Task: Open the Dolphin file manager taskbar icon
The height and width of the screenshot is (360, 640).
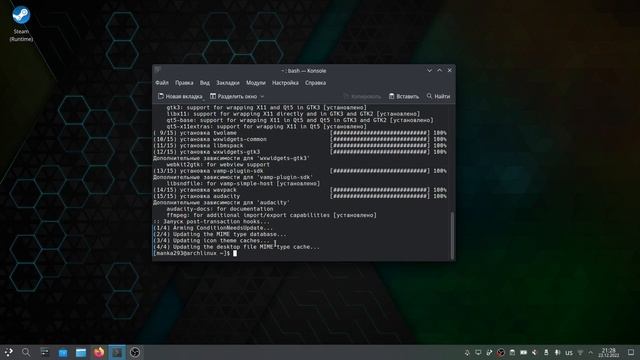Action: click(x=81, y=352)
